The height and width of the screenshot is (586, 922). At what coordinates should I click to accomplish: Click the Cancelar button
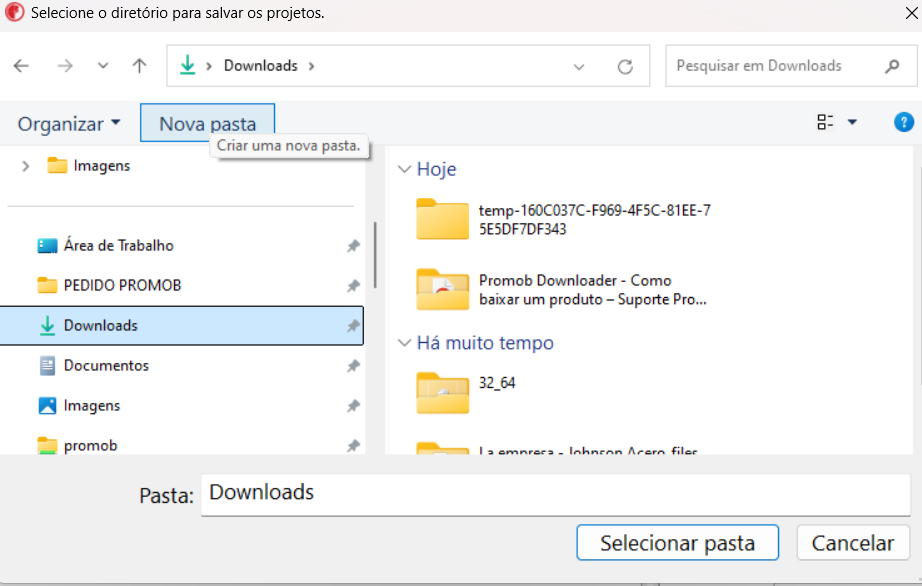pos(852,543)
